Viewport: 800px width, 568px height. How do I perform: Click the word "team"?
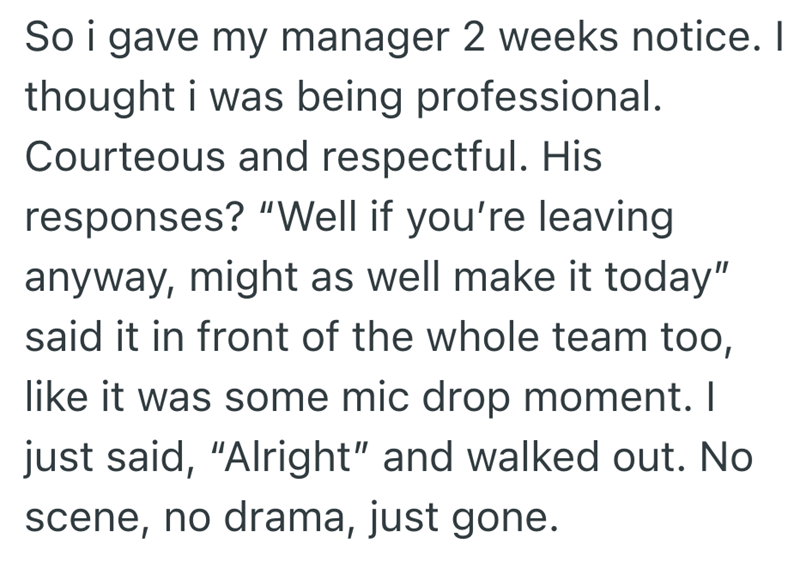tap(600, 339)
